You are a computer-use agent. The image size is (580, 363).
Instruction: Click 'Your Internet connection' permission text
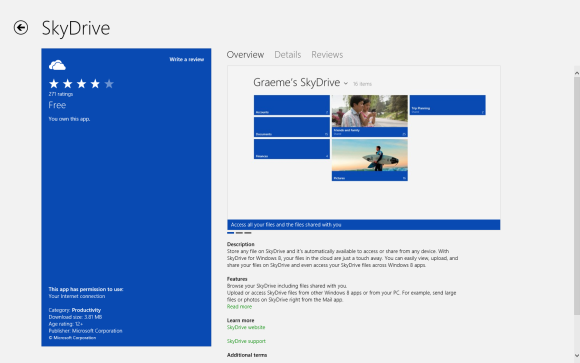[x=77, y=296]
